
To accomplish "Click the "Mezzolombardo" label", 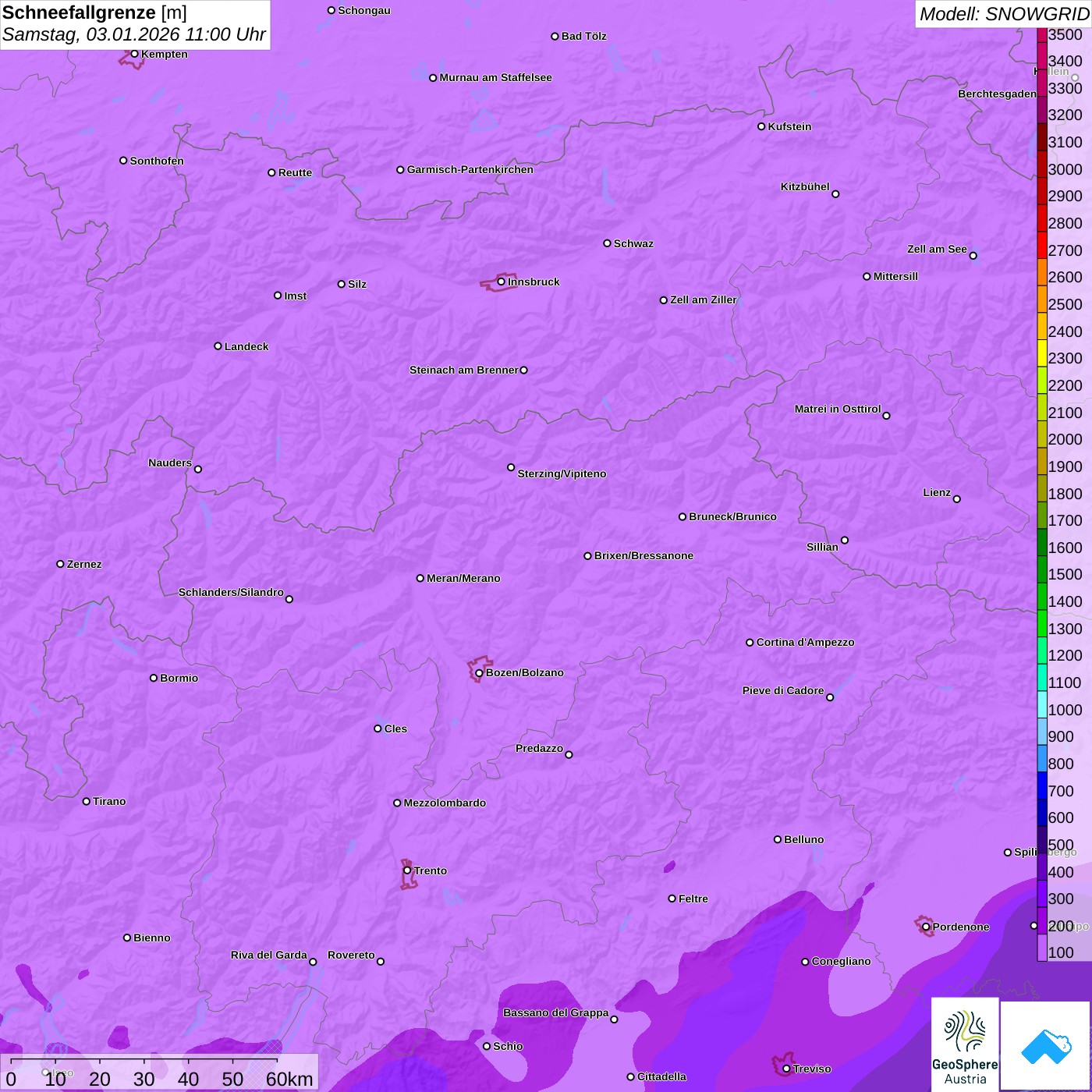I will [445, 803].
